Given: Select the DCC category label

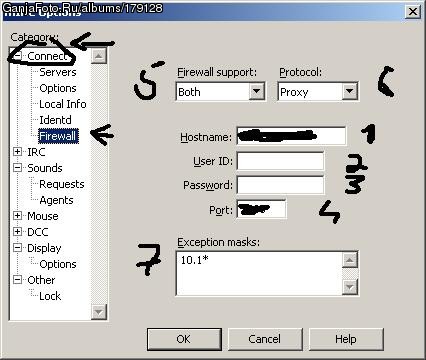Looking at the screenshot, I should click(38, 232).
